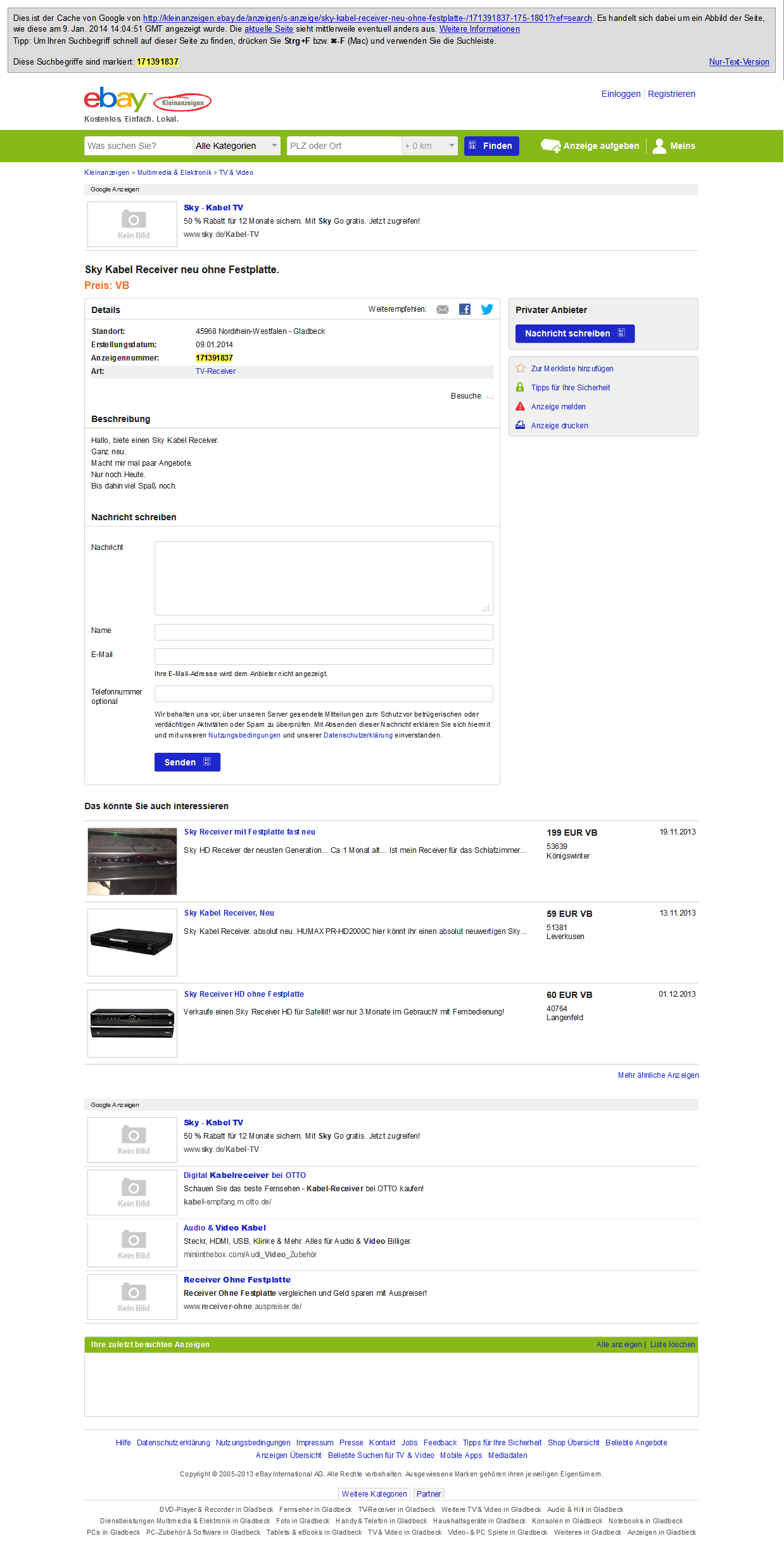
Task: Open Feedback footer link
Action: click(440, 1443)
